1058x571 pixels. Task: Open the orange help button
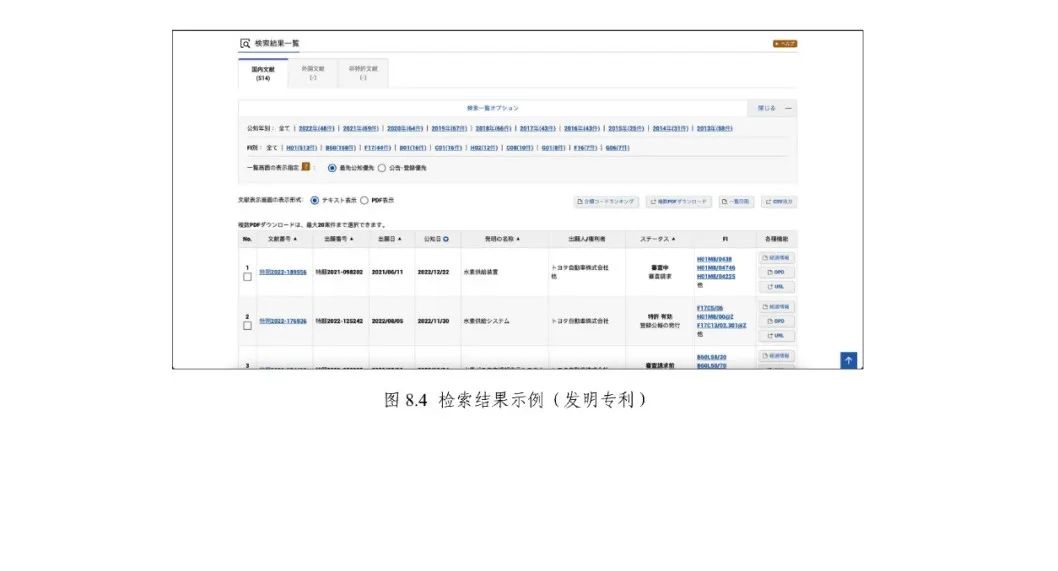(784, 44)
